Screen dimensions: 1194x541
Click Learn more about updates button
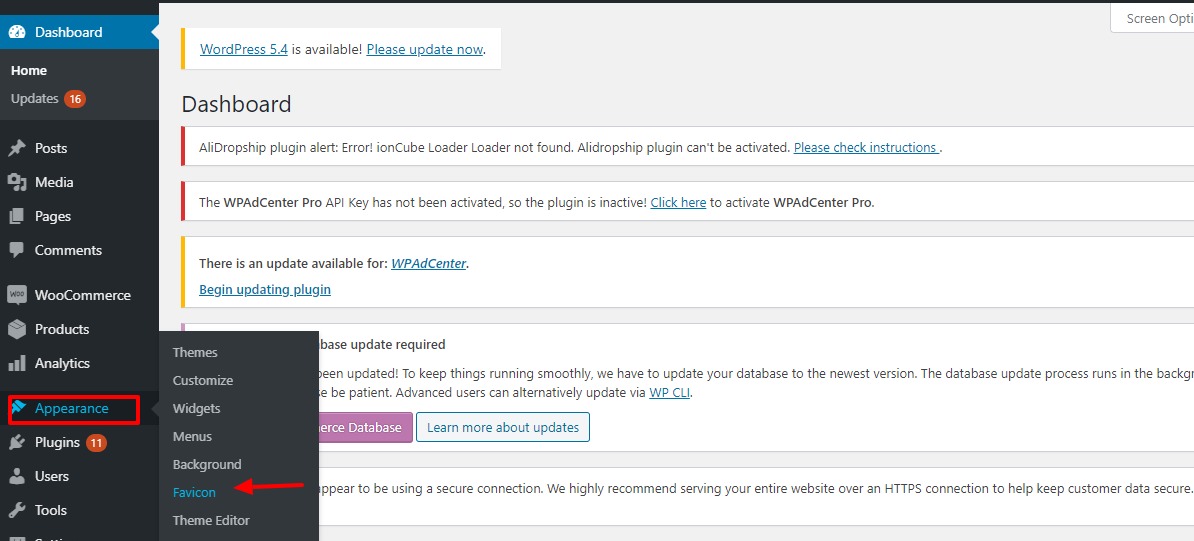click(503, 427)
